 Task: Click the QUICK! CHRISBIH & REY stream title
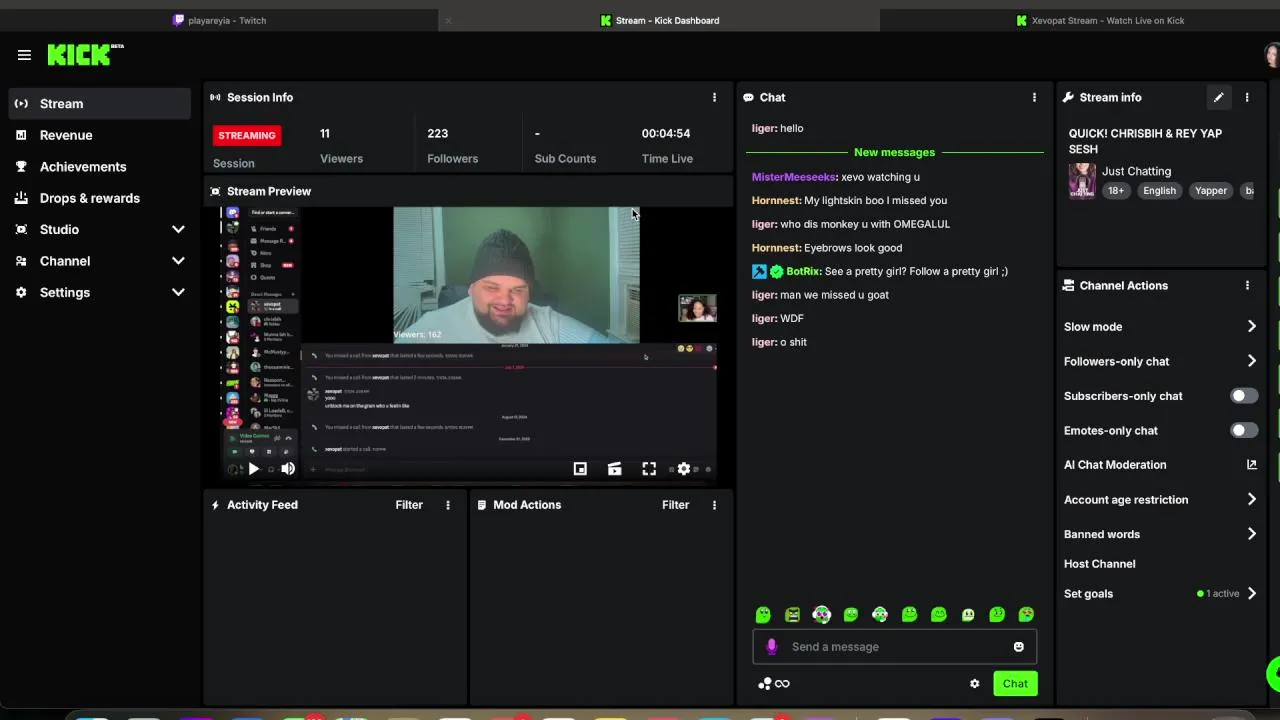point(1145,141)
